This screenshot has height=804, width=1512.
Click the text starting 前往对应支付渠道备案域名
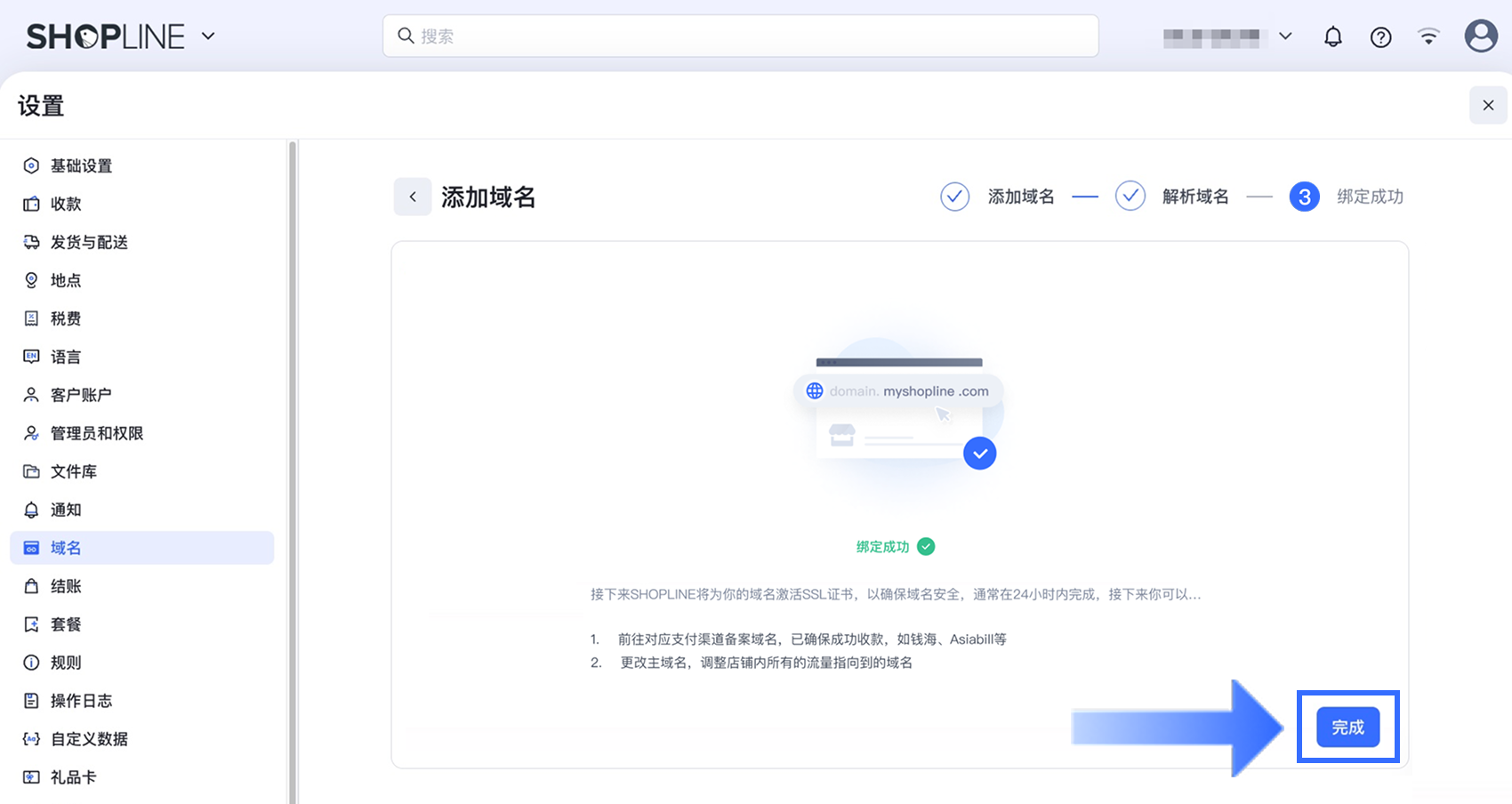click(812, 639)
